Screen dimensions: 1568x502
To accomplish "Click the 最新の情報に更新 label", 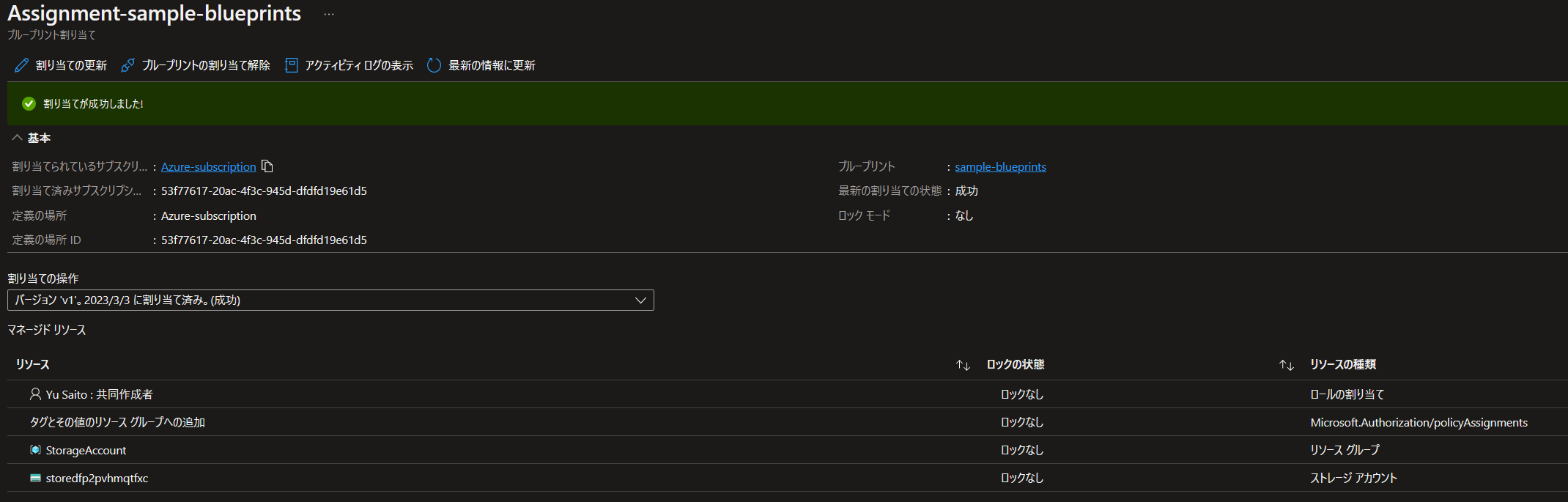I will (492, 65).
